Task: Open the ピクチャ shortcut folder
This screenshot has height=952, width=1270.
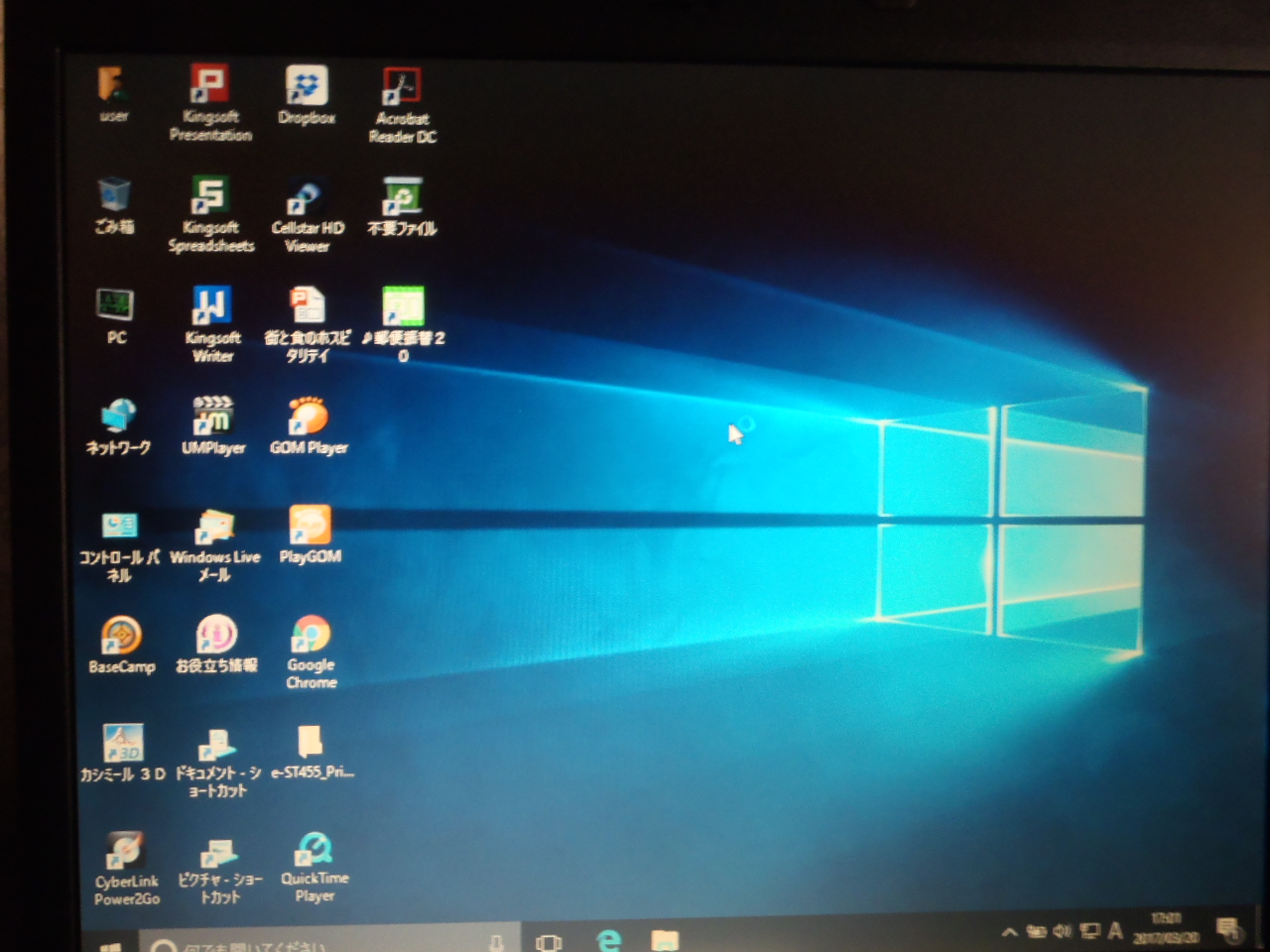Action: 218,870
